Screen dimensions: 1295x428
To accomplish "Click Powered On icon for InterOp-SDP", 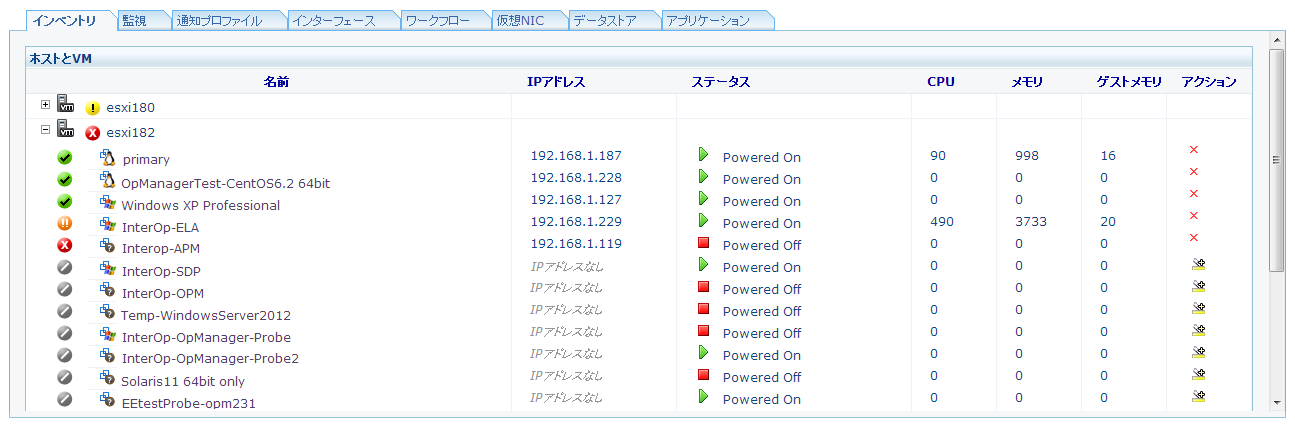I will point(703,264).
